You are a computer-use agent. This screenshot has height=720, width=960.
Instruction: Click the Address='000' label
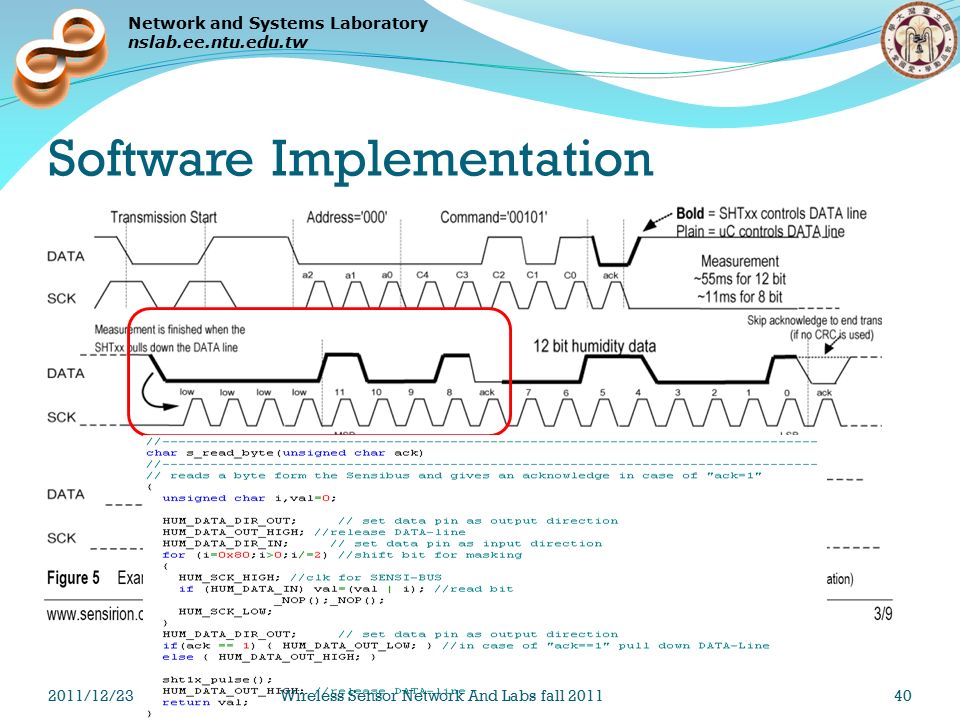click(x=347, y=217)
